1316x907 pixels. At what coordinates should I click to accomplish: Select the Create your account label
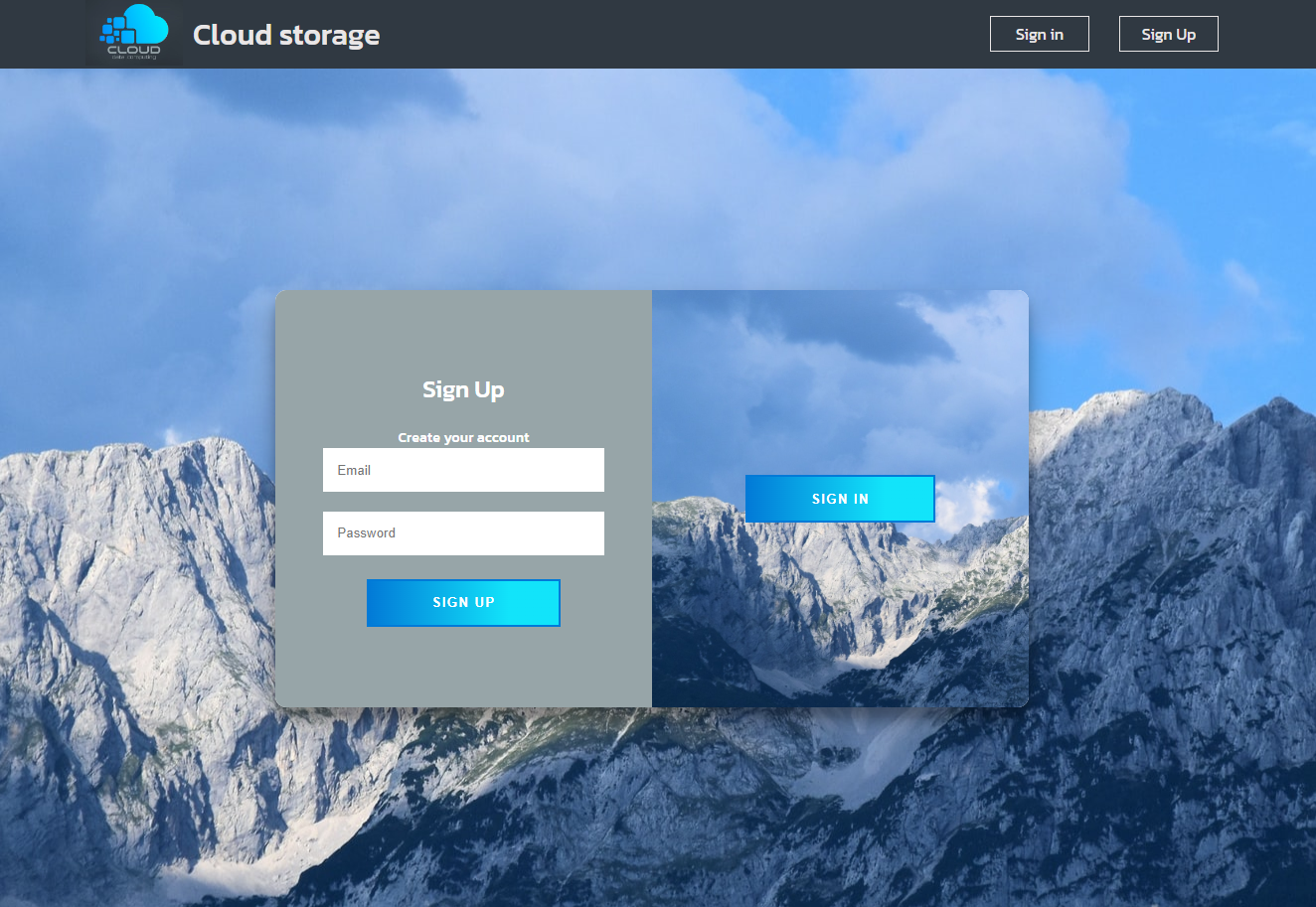click(x=463, y=437)
